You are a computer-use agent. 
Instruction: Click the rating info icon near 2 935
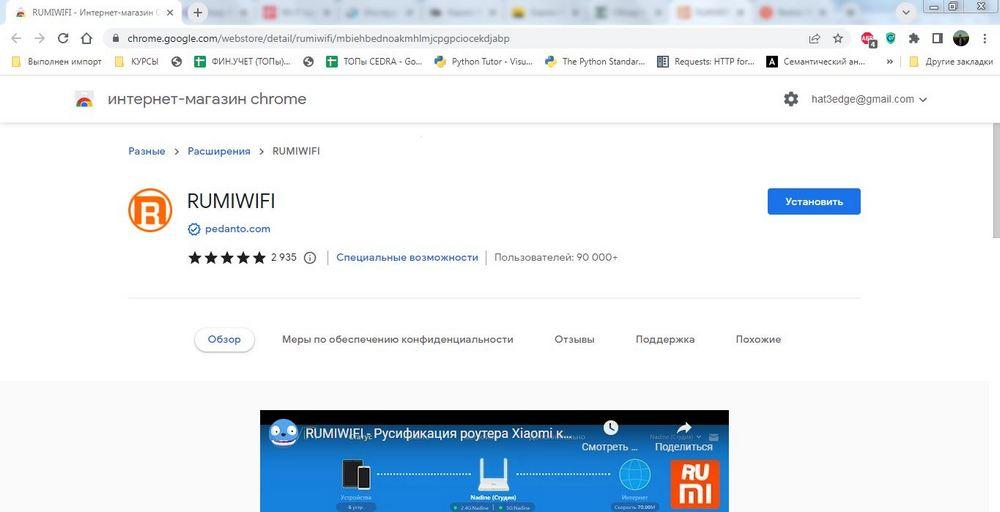(x=310, y=258)
